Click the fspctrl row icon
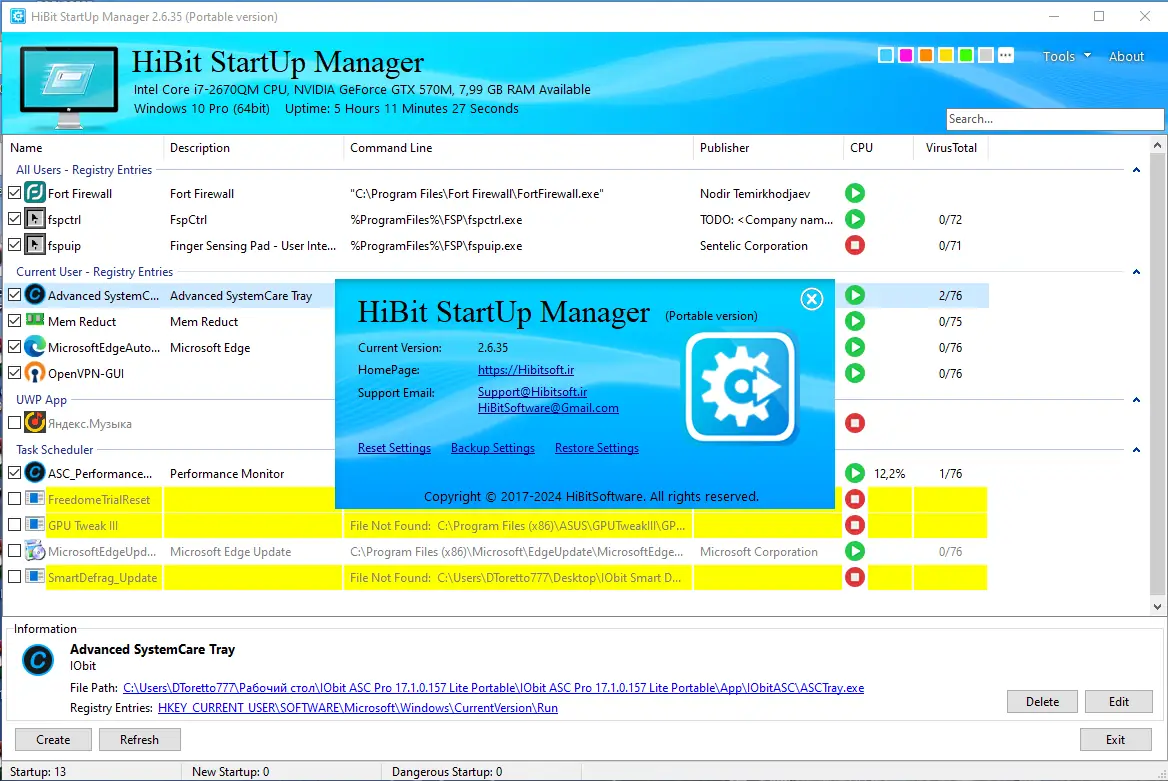Viewport: 1168px width, 781px height. 35,219
